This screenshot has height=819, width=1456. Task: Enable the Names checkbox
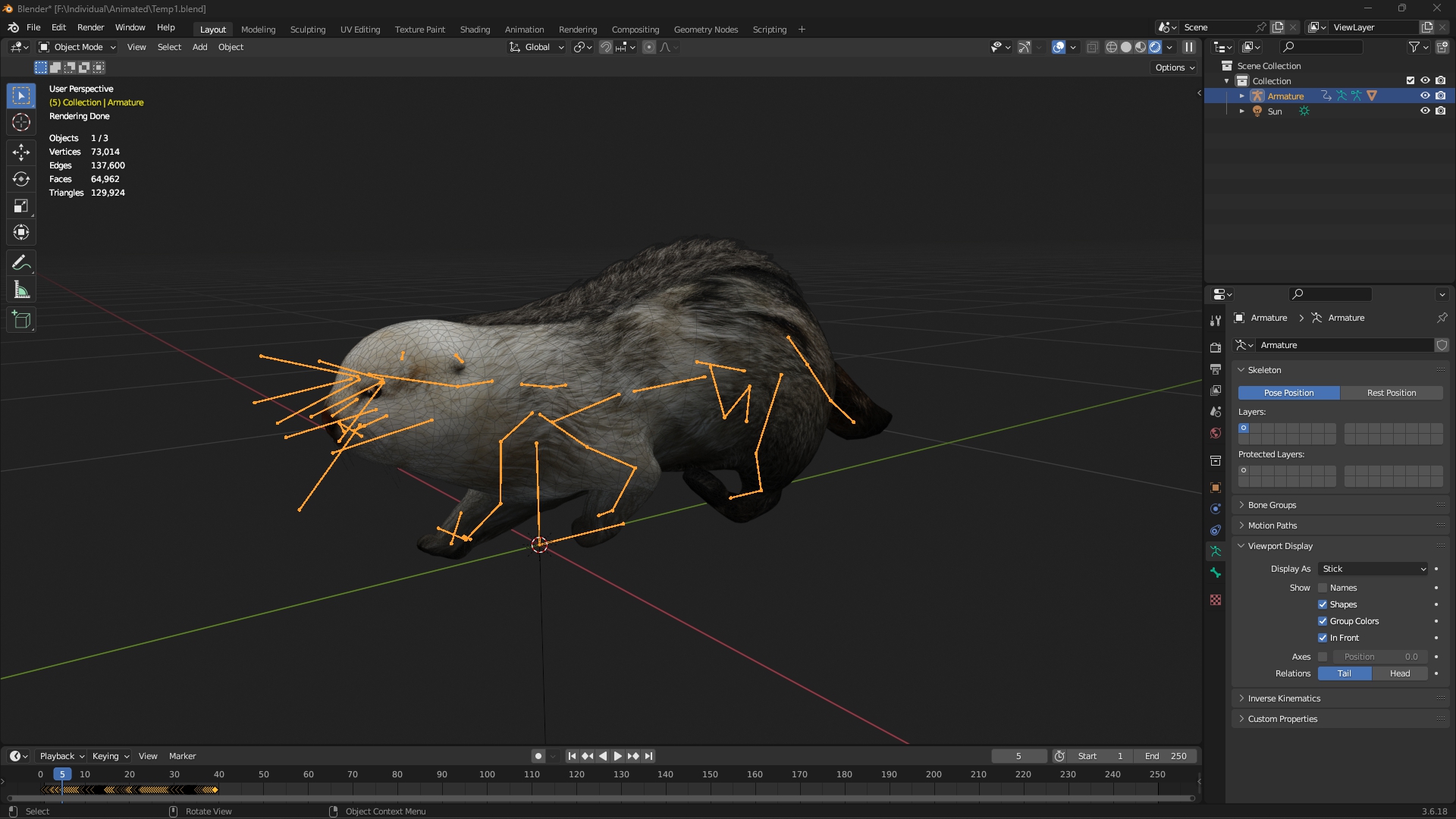[x=1323, y=588]
